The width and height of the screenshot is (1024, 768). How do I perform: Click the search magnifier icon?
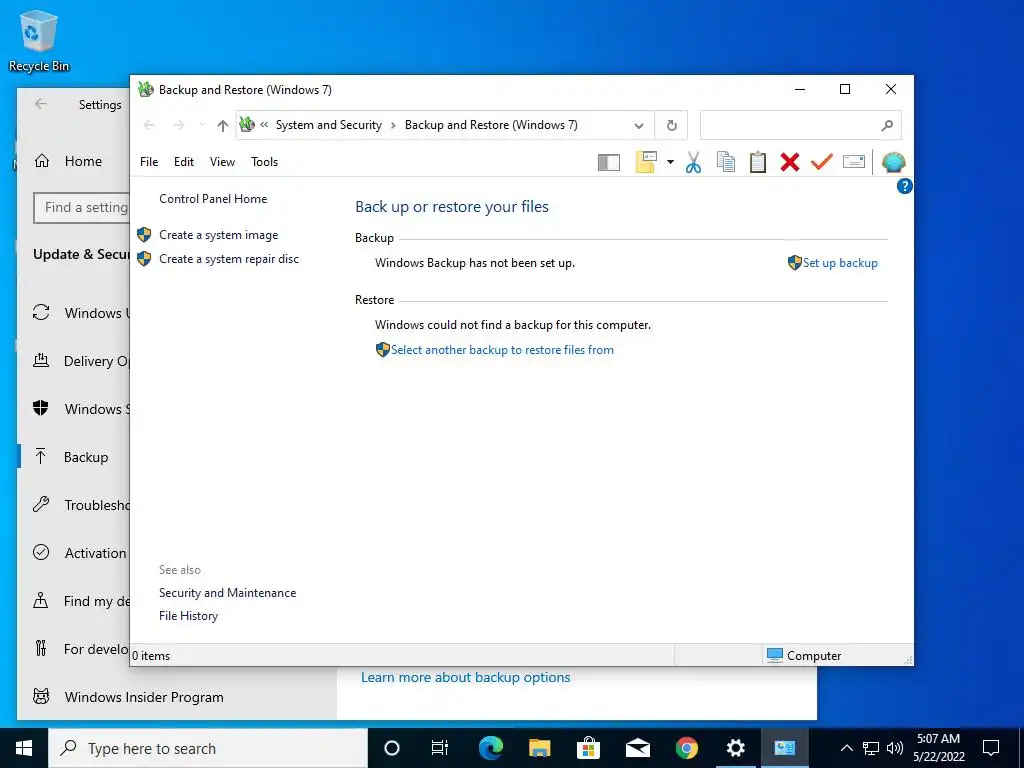[887, 125]
